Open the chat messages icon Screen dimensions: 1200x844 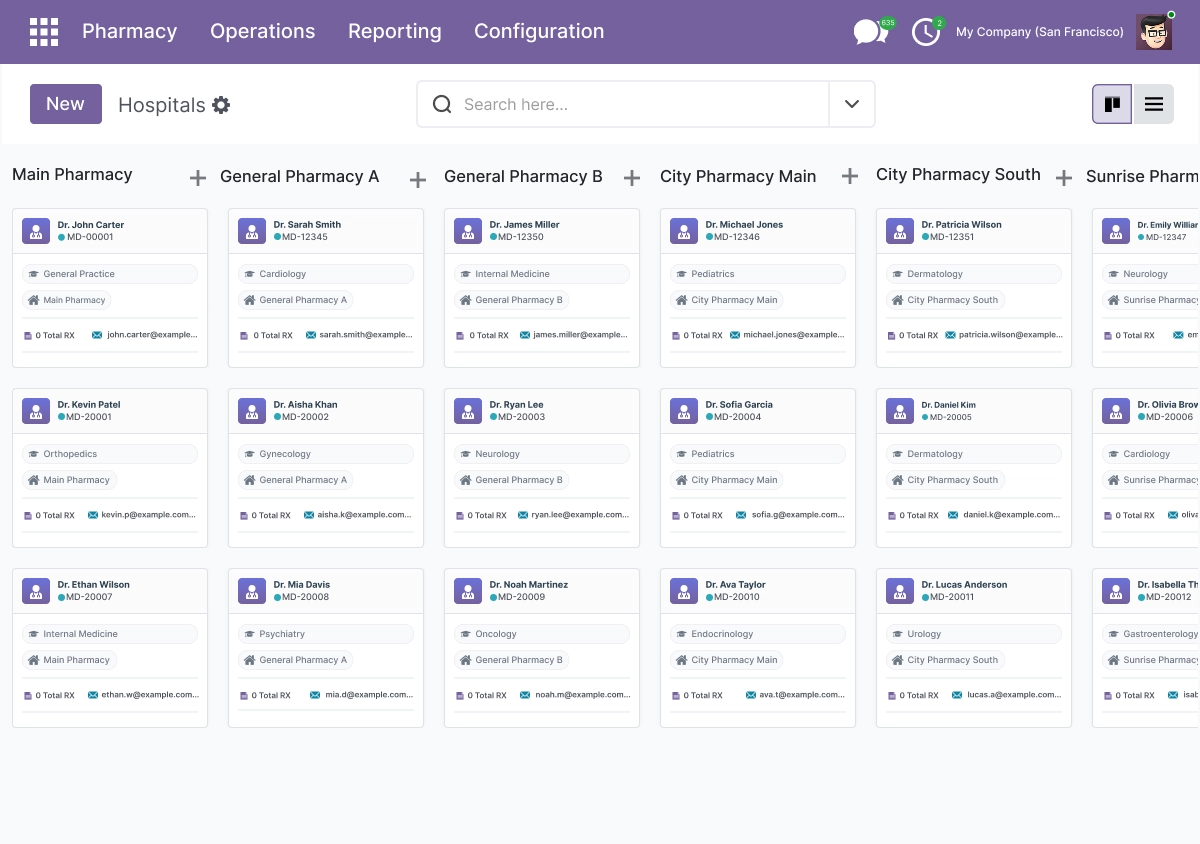coord(872,32)
